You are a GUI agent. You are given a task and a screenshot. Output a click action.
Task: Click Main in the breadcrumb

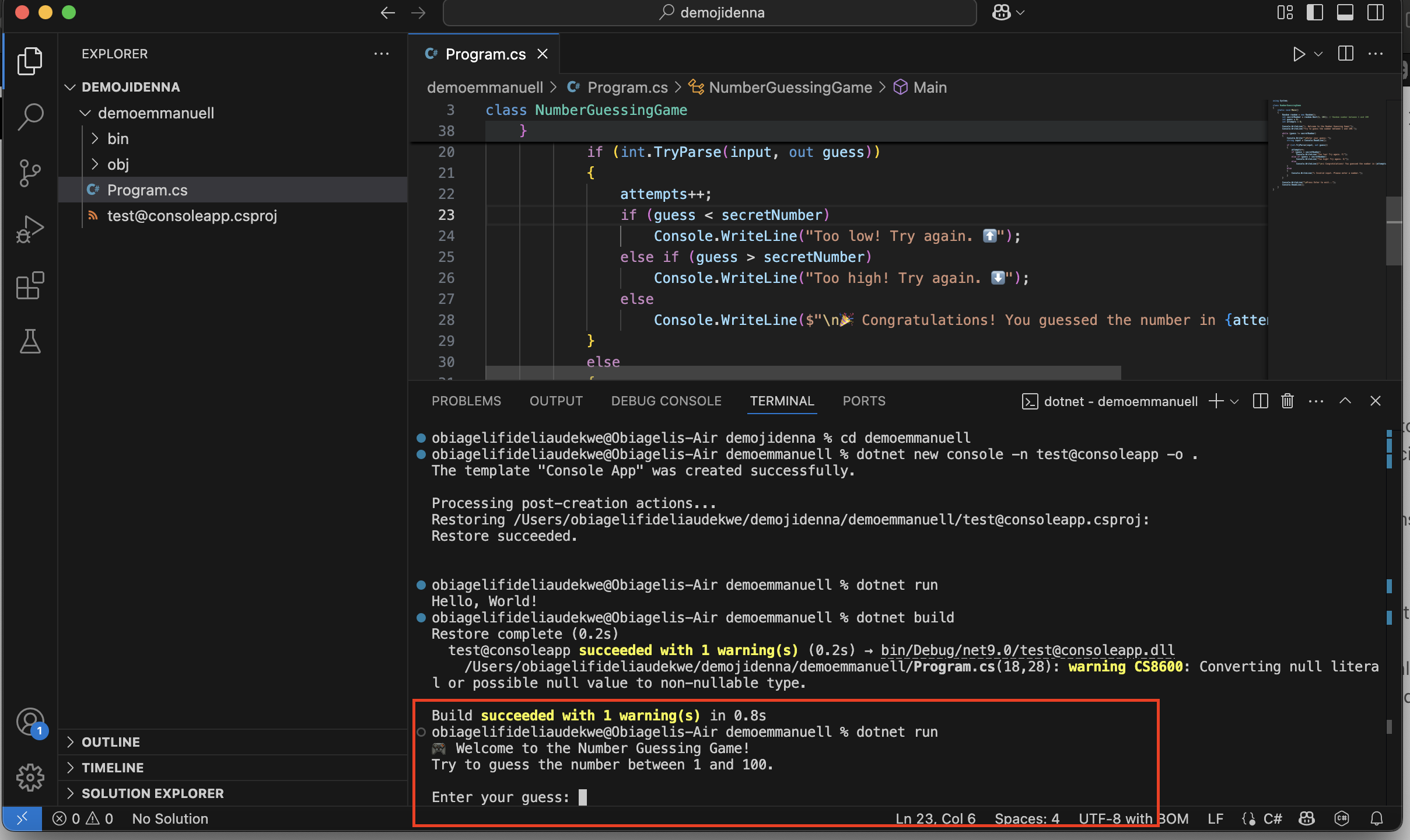point(930,87)
